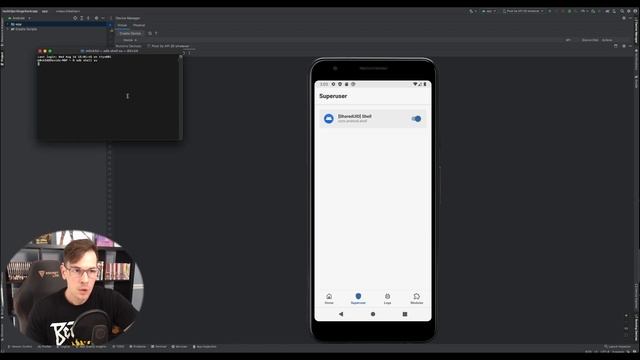Click the running Pixel emulator device tab
640x360 pixels.
168,46
